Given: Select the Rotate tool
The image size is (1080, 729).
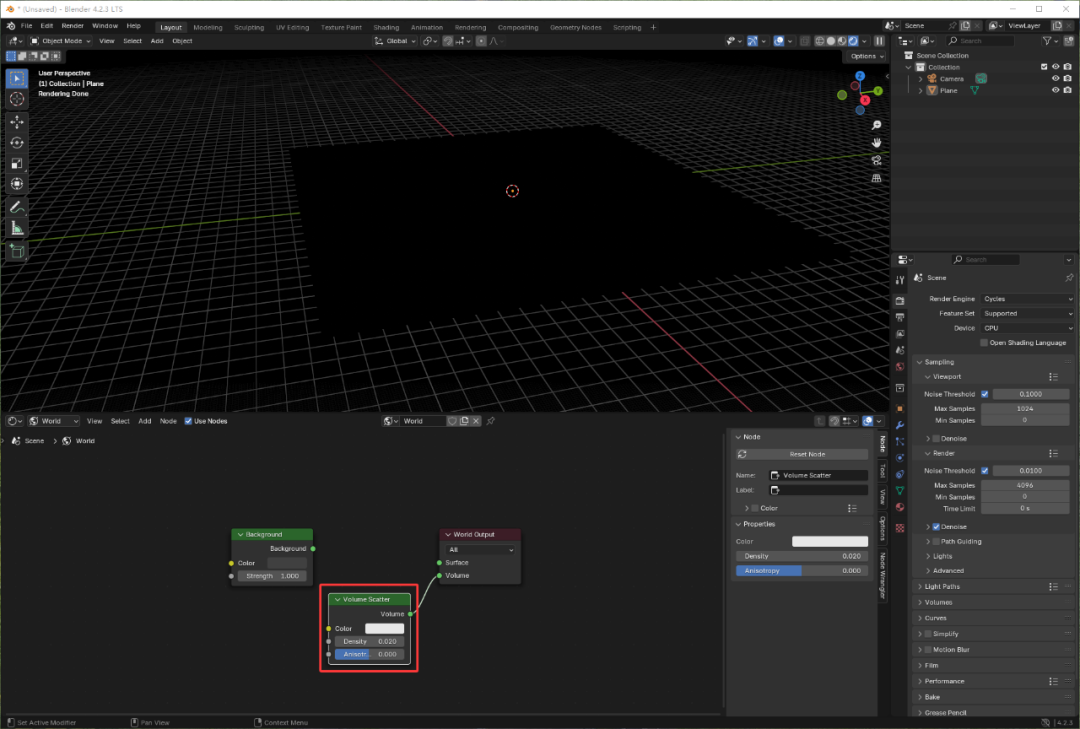Looking at the screenshot, I should coord(17,143).
